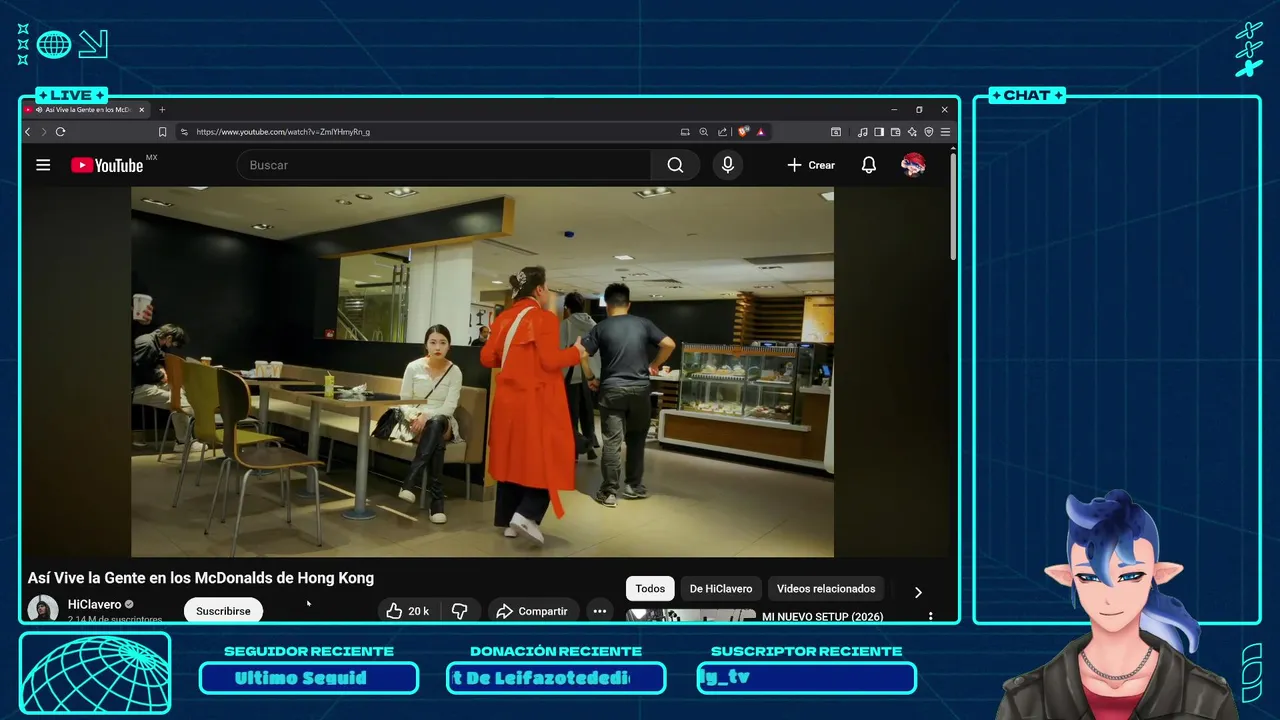Open the Brave wallet icon

point(895,132)
